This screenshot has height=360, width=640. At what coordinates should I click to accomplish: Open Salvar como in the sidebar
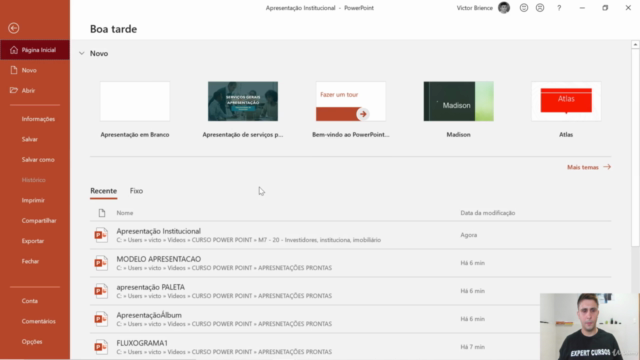[38, 160]
